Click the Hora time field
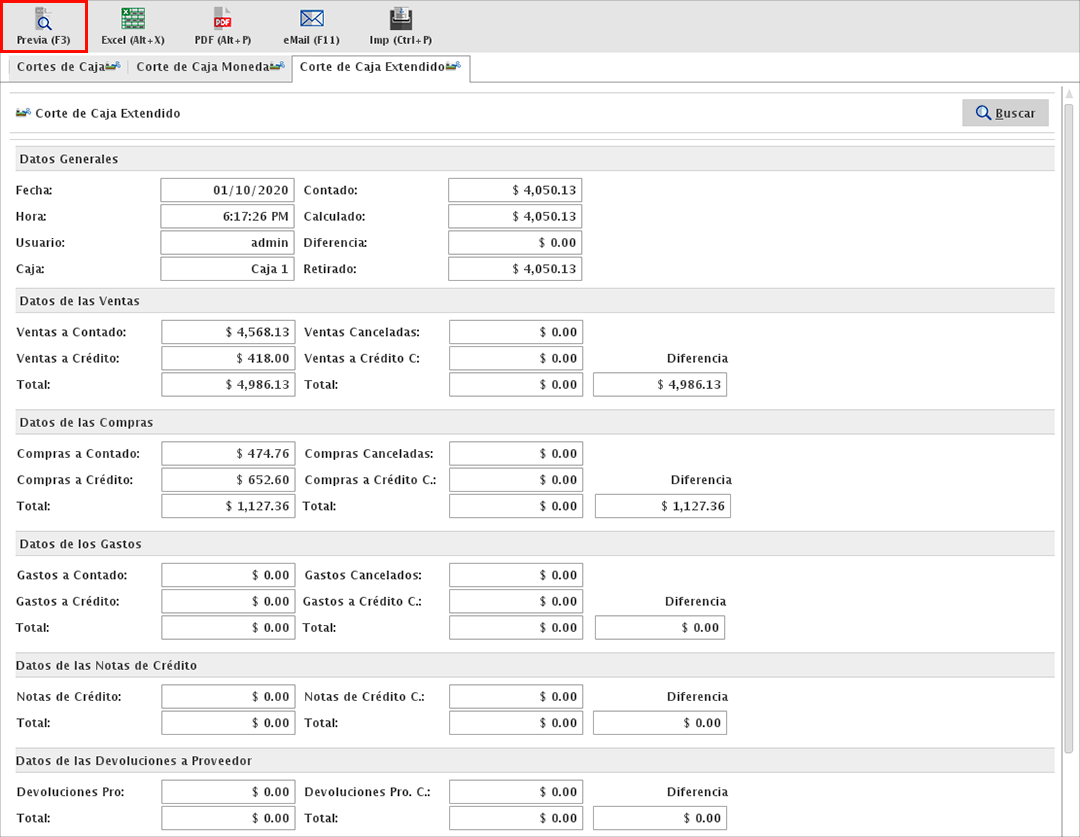Viewport: 1080px width, 837px height. [227, 216]
